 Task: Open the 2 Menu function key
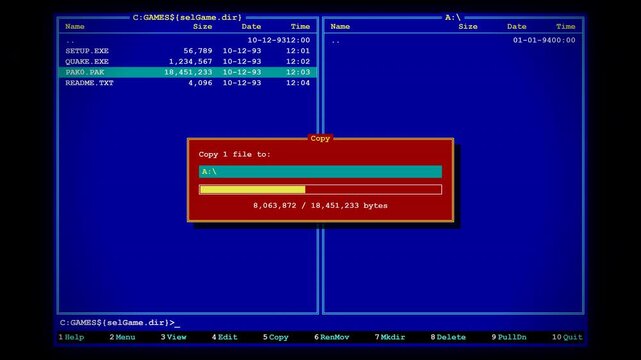click(122, 337)
